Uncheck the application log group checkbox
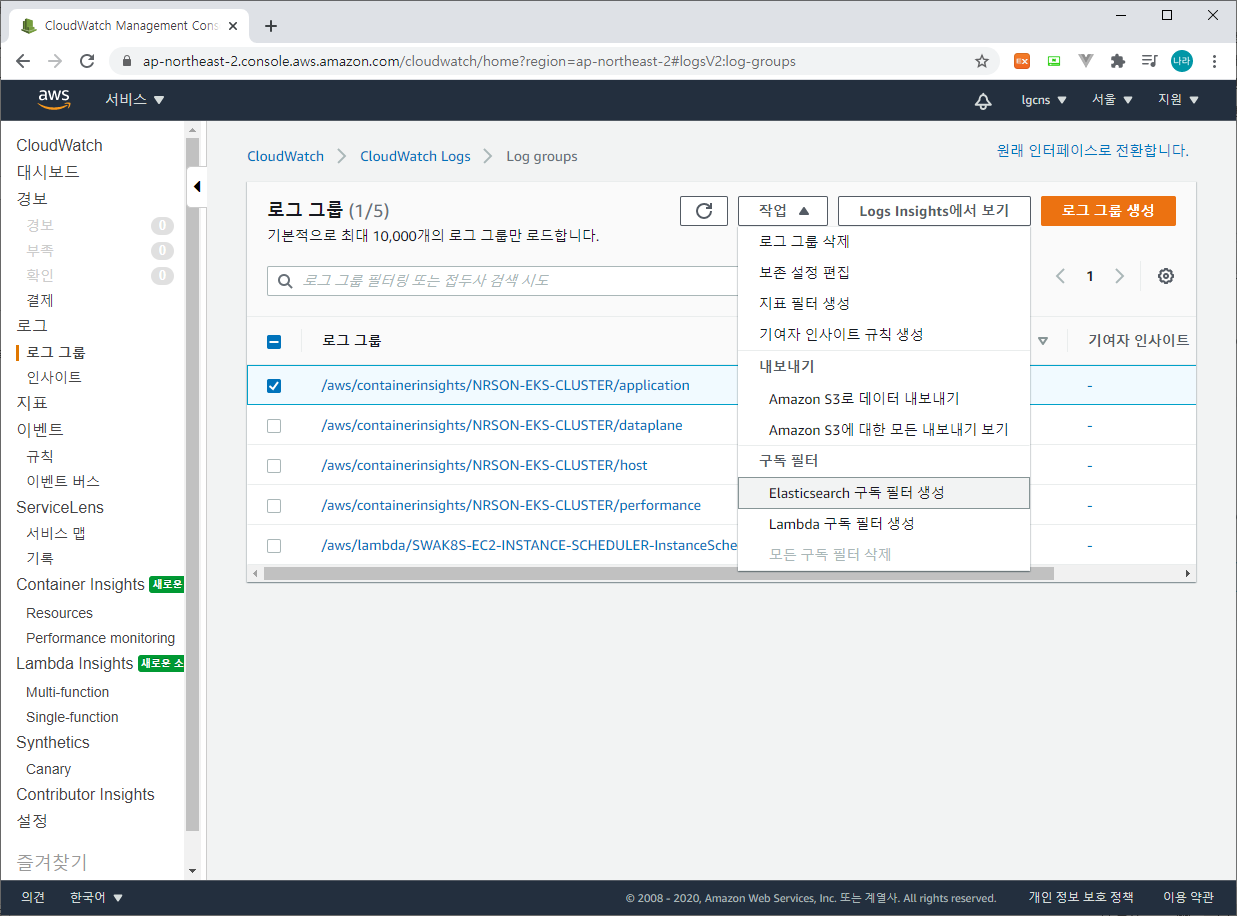Viewport: 1237px width, 916px height. point(274,385)
